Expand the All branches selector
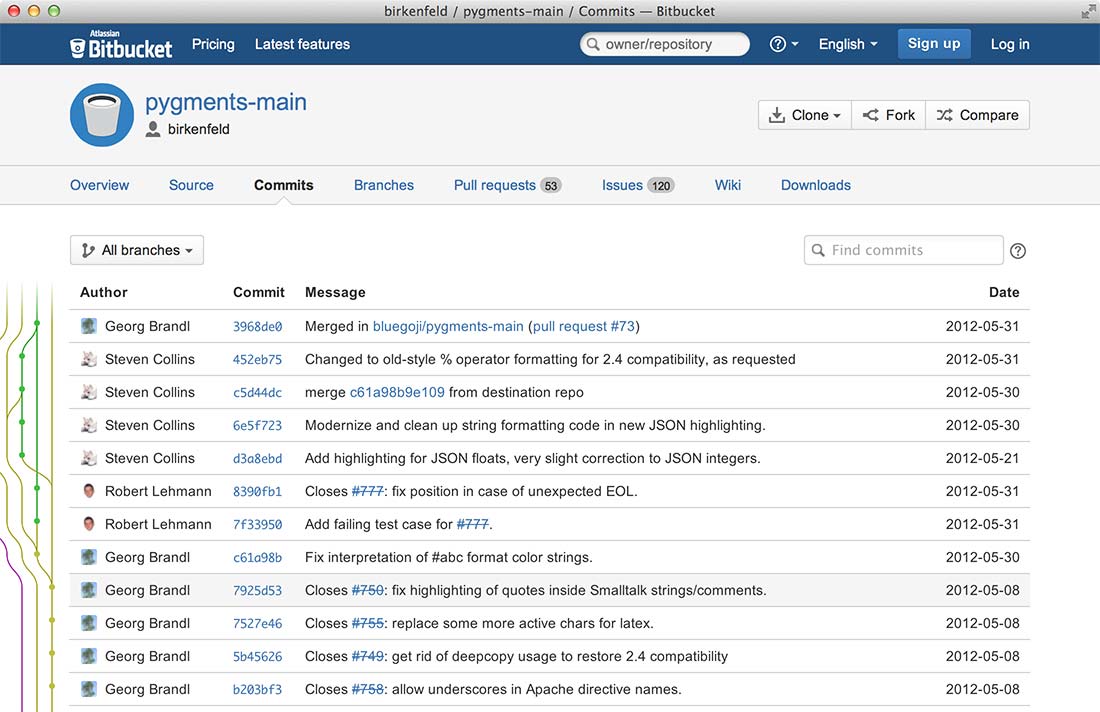The image size is (1100, 712). click(136, 250)
